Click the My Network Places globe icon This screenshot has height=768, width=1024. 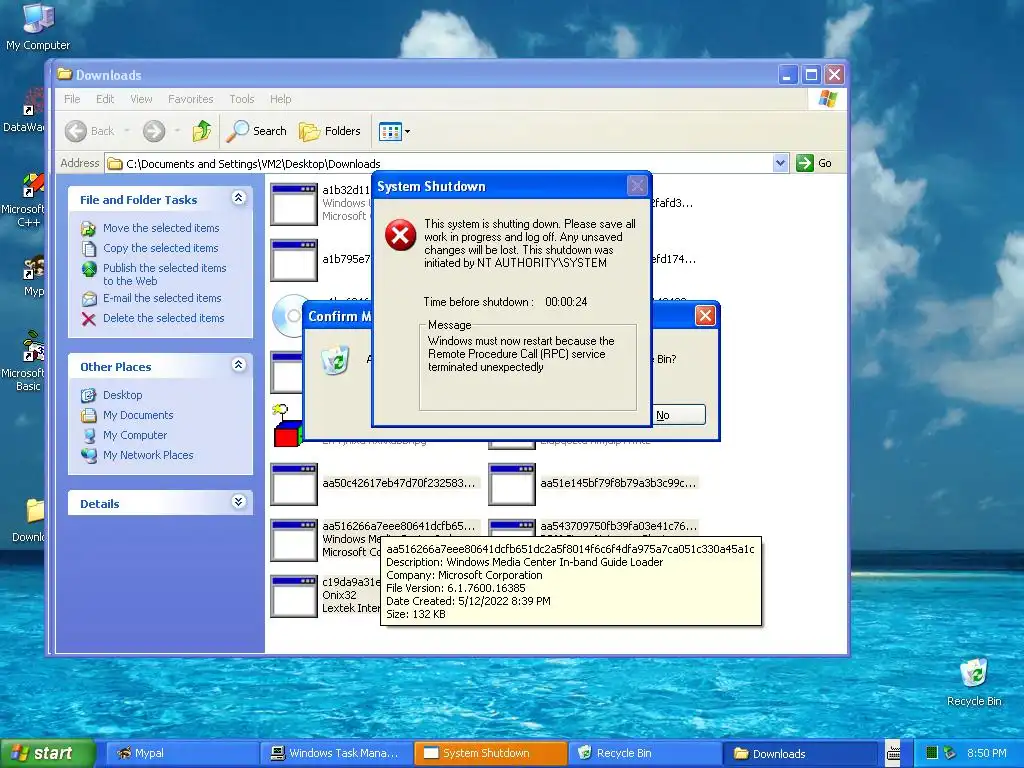pos(89,455)
